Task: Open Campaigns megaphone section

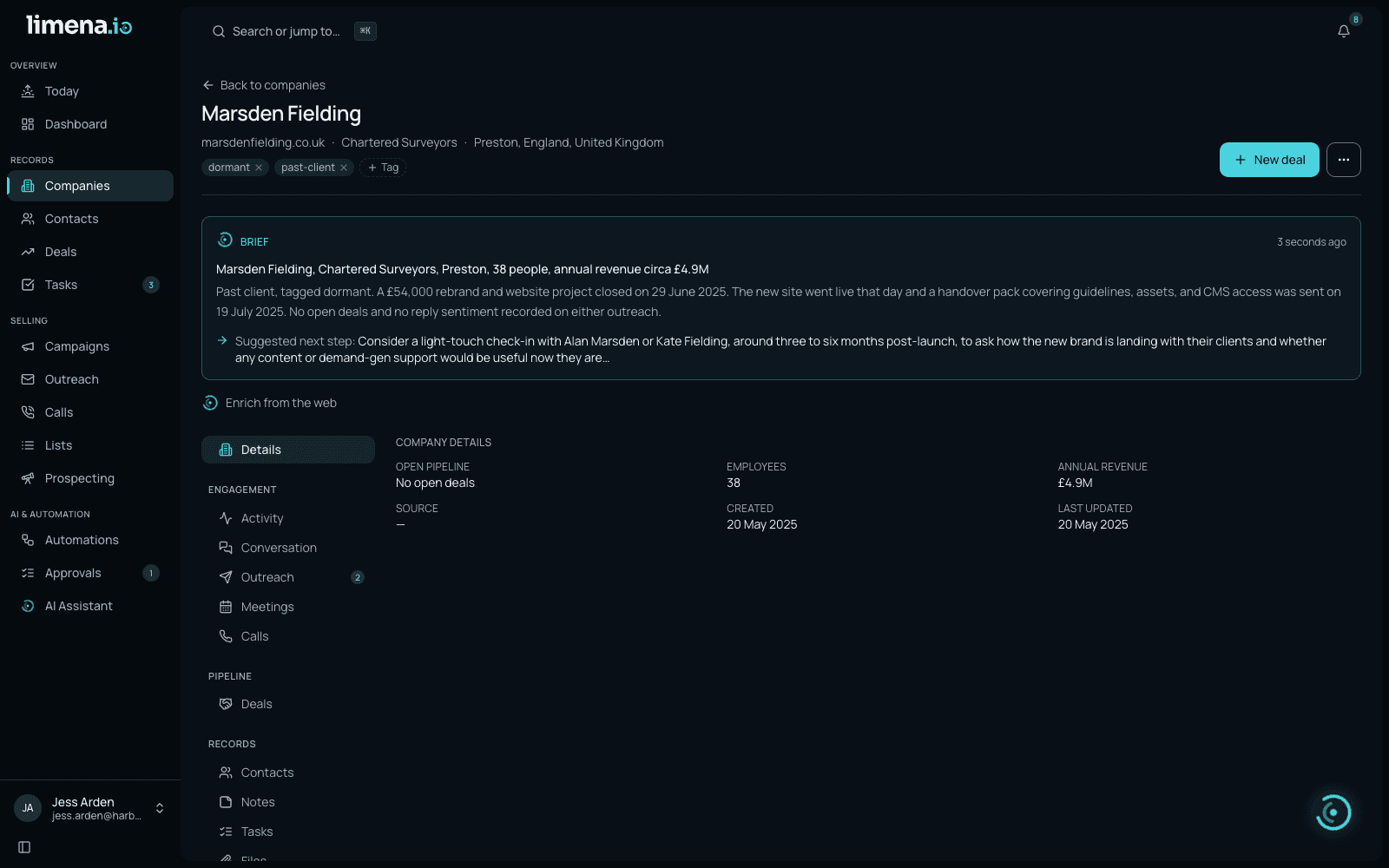Action: [90, 346]
